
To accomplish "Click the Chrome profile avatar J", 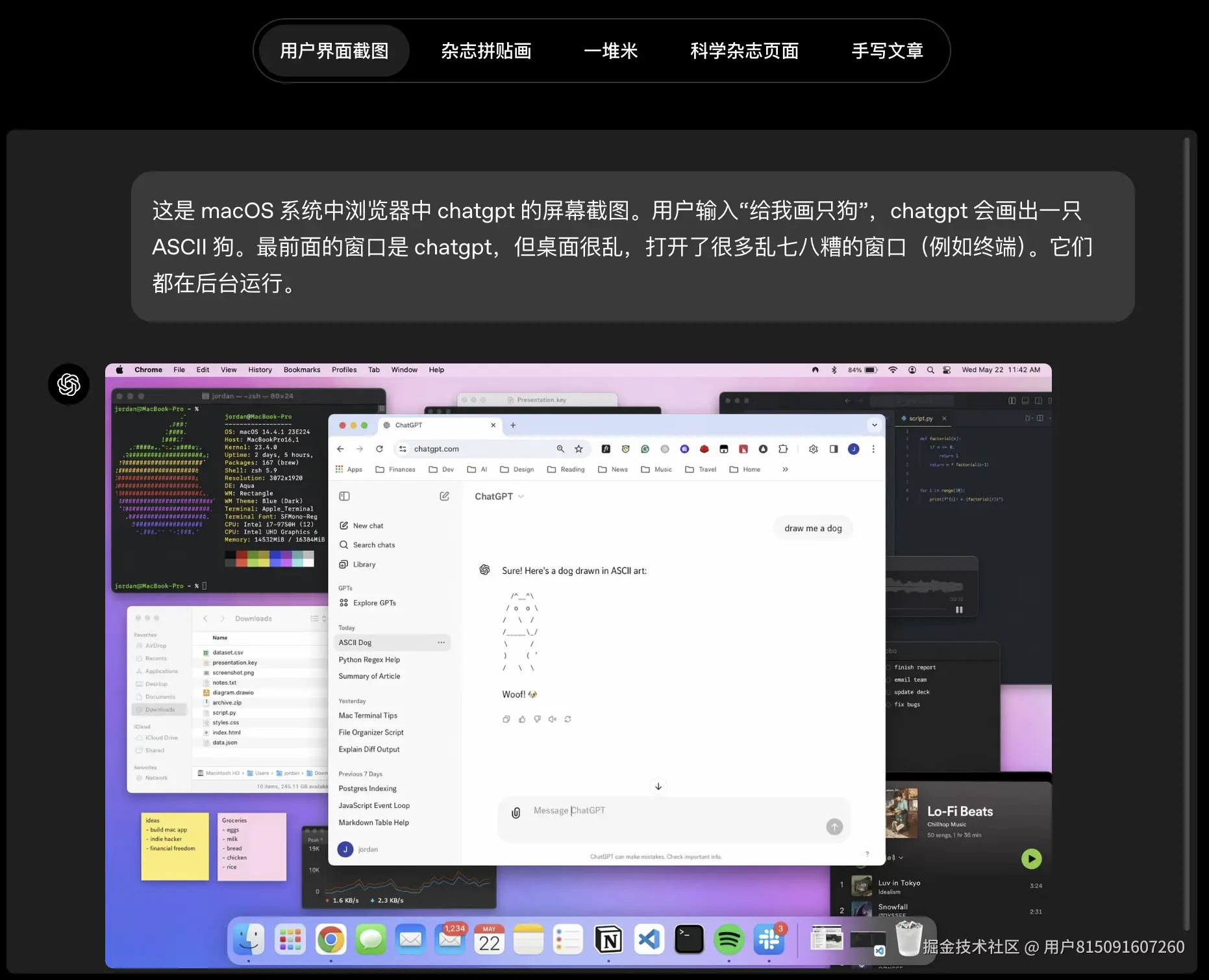I will [854, 448].
